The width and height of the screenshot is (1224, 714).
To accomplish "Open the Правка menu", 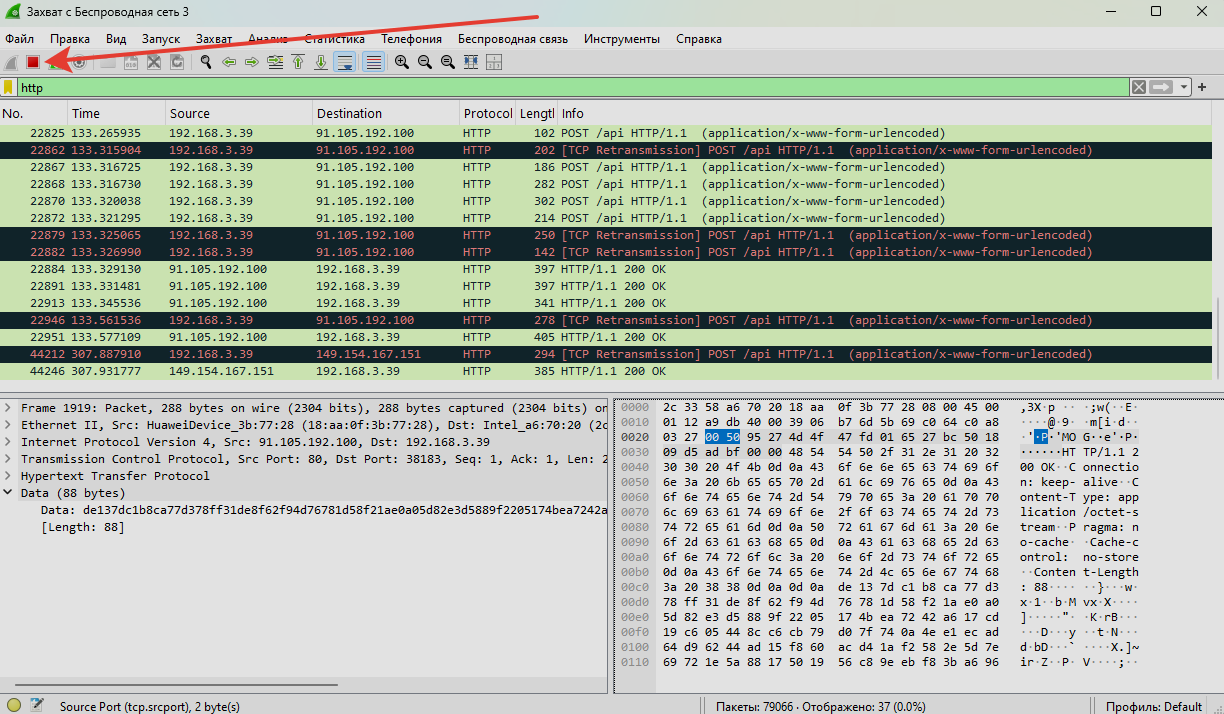I will [x=70, y=39].
